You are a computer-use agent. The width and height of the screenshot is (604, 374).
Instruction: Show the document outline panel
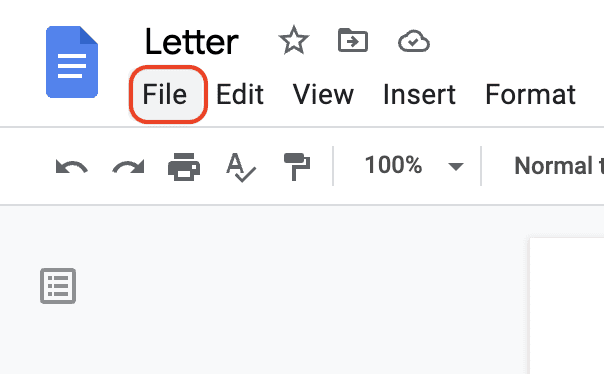[58, 286]
